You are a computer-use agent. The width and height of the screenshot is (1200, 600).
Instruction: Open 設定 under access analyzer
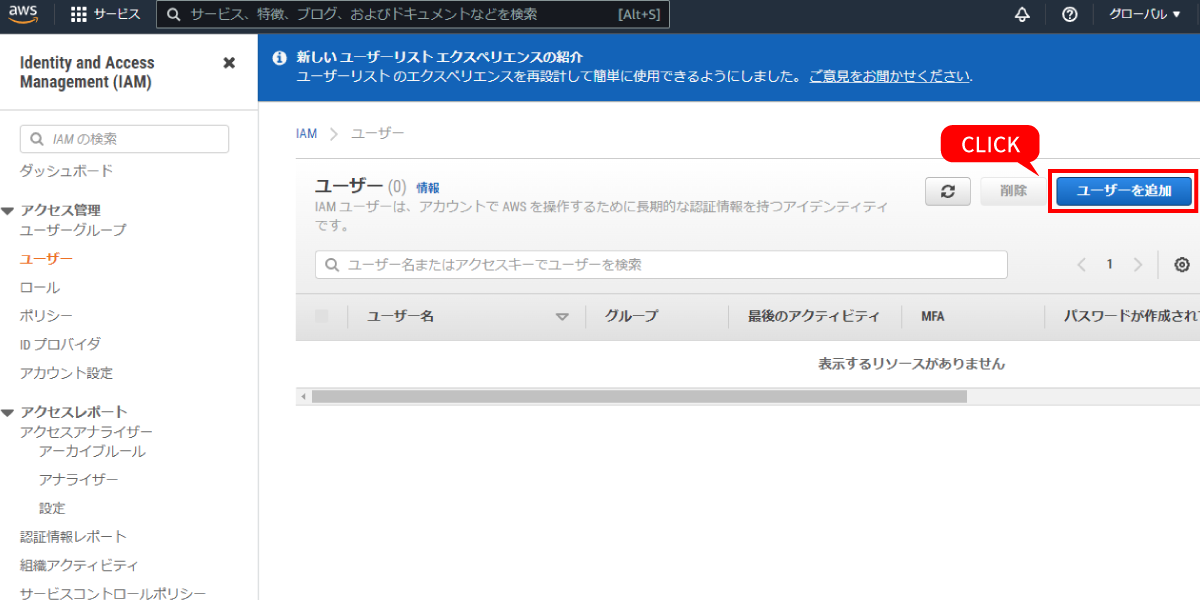(x=52, y=508)
